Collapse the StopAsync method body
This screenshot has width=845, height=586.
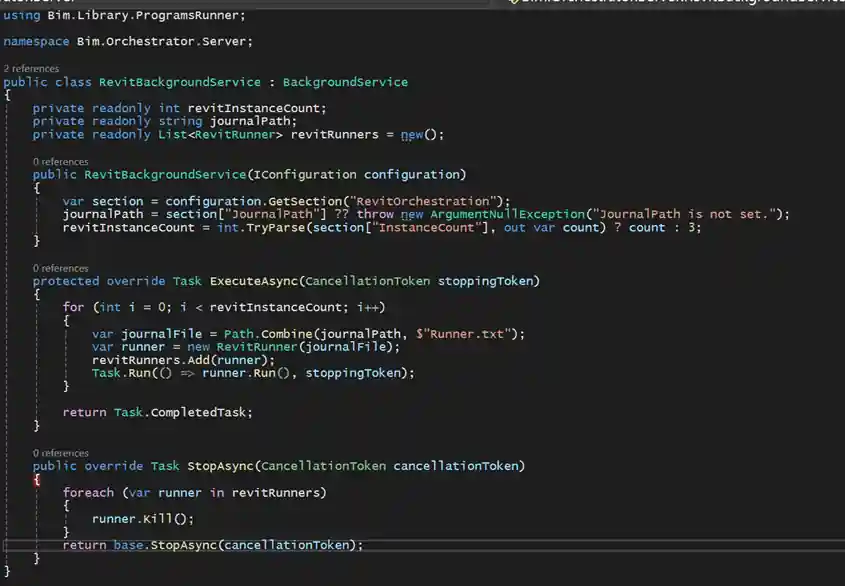point(7,479)
